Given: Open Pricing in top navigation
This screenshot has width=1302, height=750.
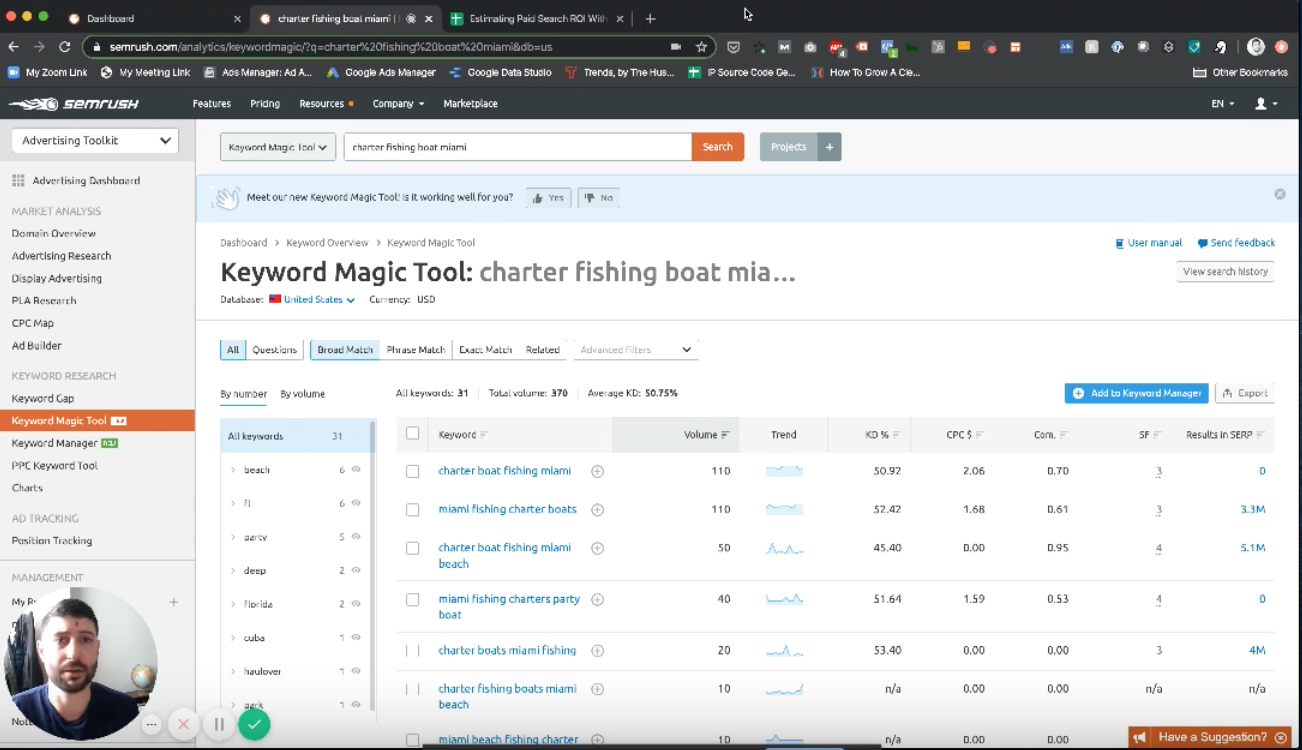Looking at the screenshot, I should coord(265,104).
